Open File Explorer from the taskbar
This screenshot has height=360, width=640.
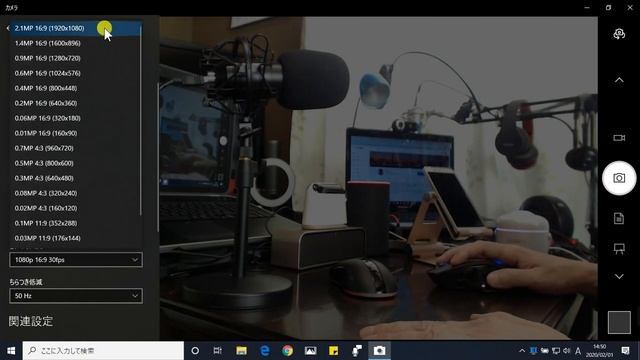(241, 351)
